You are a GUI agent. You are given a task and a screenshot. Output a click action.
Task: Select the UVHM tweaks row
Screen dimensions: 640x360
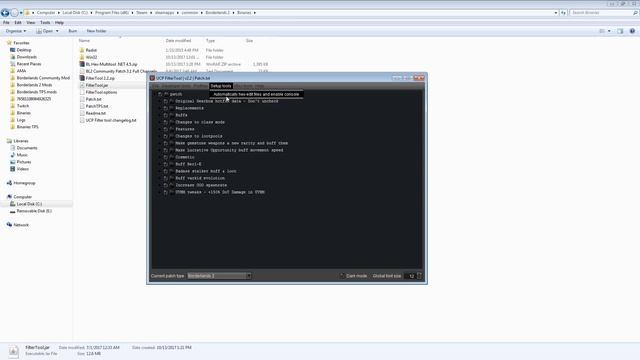(x=220, y=192)
